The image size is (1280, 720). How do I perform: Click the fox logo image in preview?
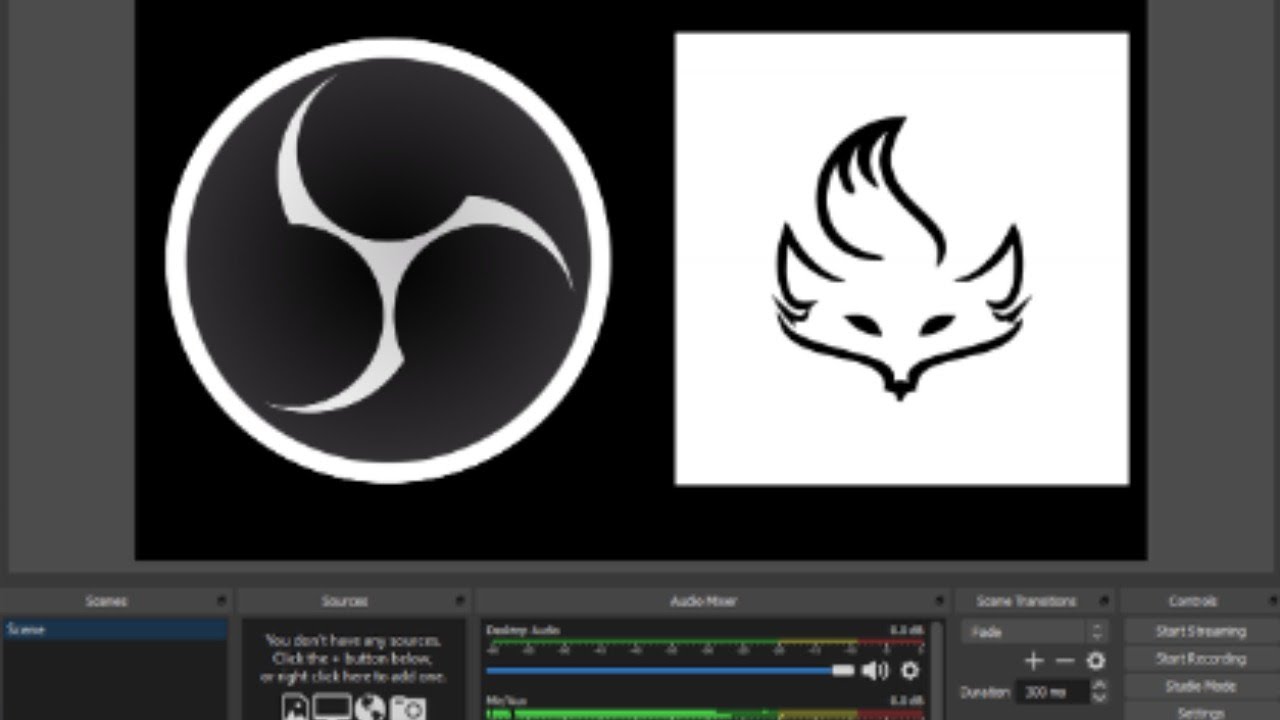click(902, 259)
